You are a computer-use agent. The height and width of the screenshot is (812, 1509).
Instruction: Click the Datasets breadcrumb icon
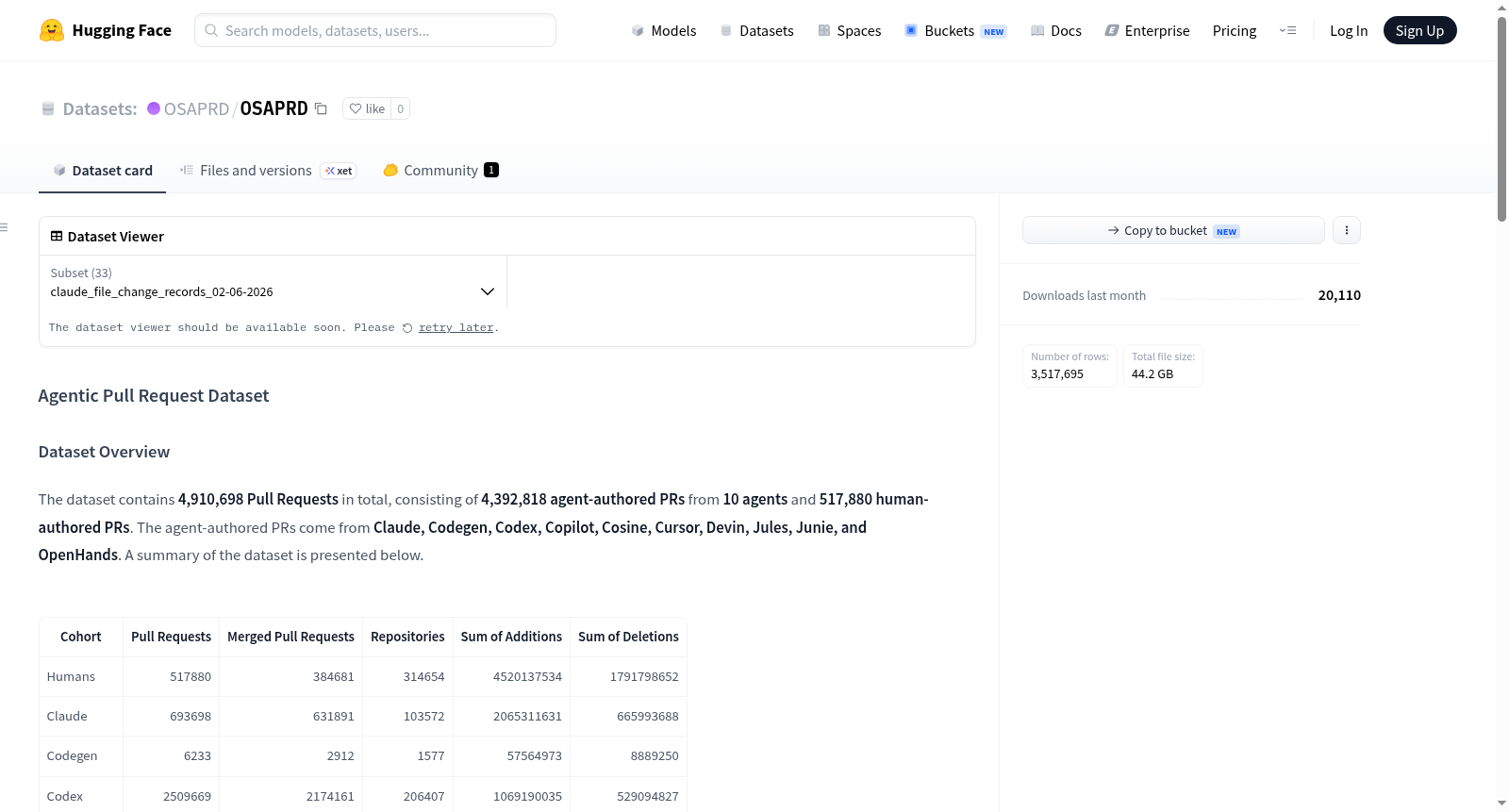click(x=48, y=108)
